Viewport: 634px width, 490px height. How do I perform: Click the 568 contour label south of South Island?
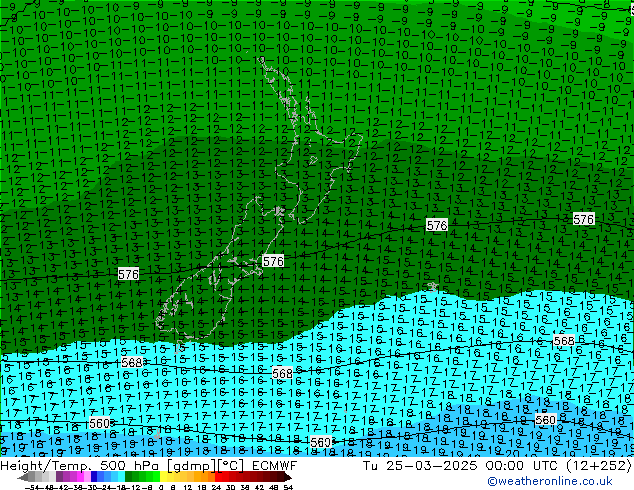(x=282, y=373)
